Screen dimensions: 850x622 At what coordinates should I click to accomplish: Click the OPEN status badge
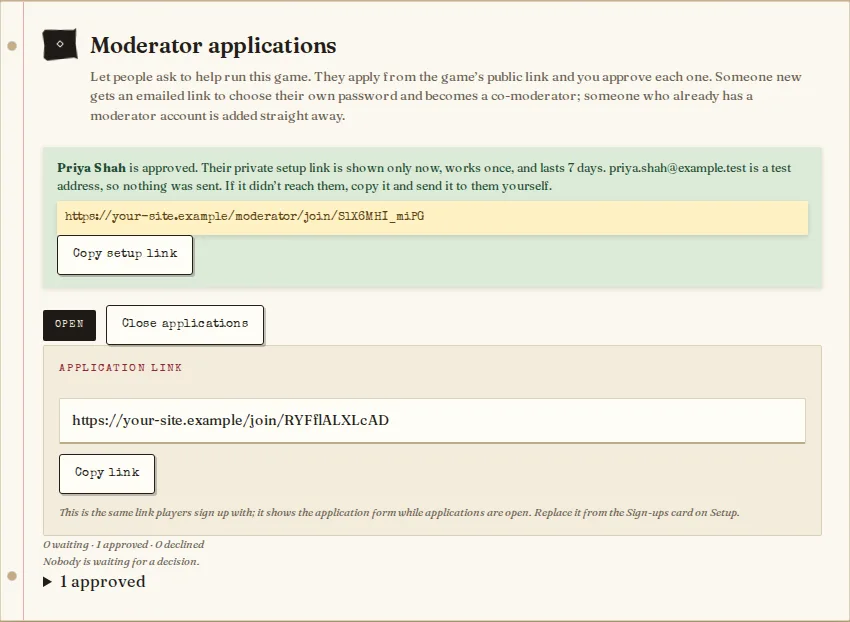69,325
